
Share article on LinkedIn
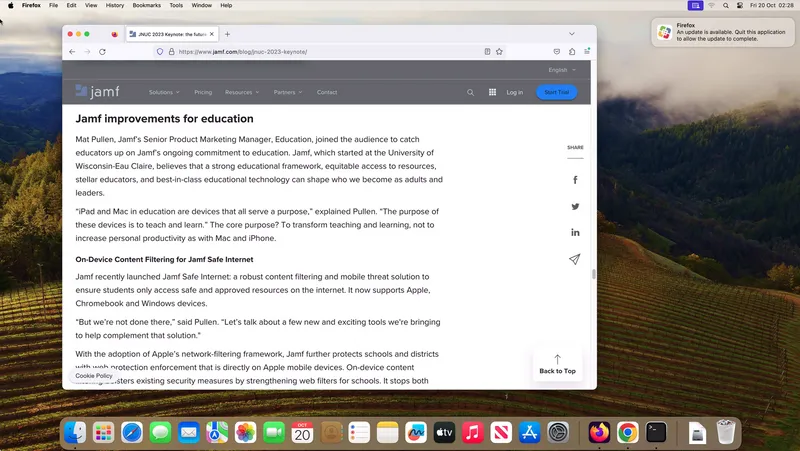point(575,233)
